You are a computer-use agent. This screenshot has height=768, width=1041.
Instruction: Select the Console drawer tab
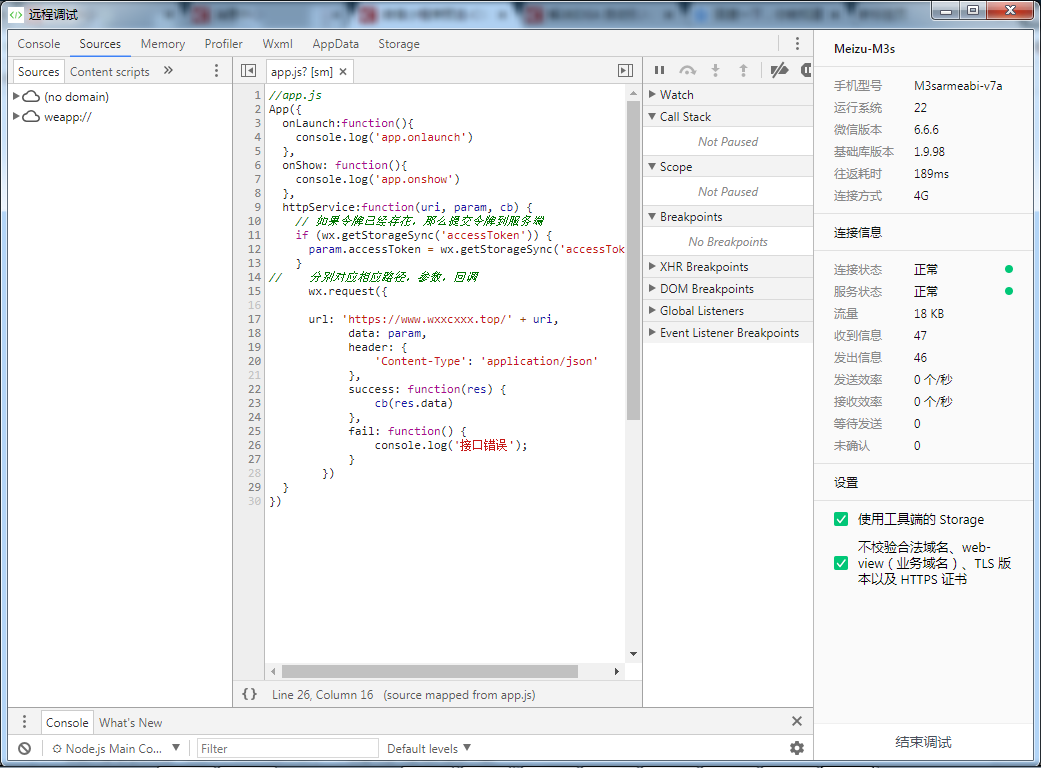pyautogui.click(x=67, y=722)
